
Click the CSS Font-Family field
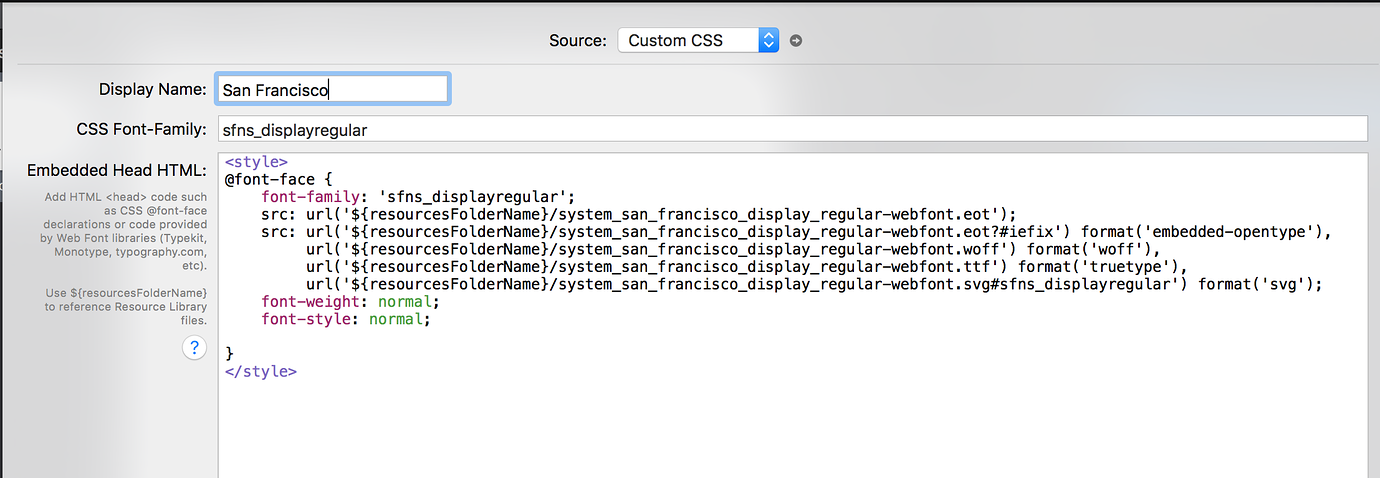792,129
